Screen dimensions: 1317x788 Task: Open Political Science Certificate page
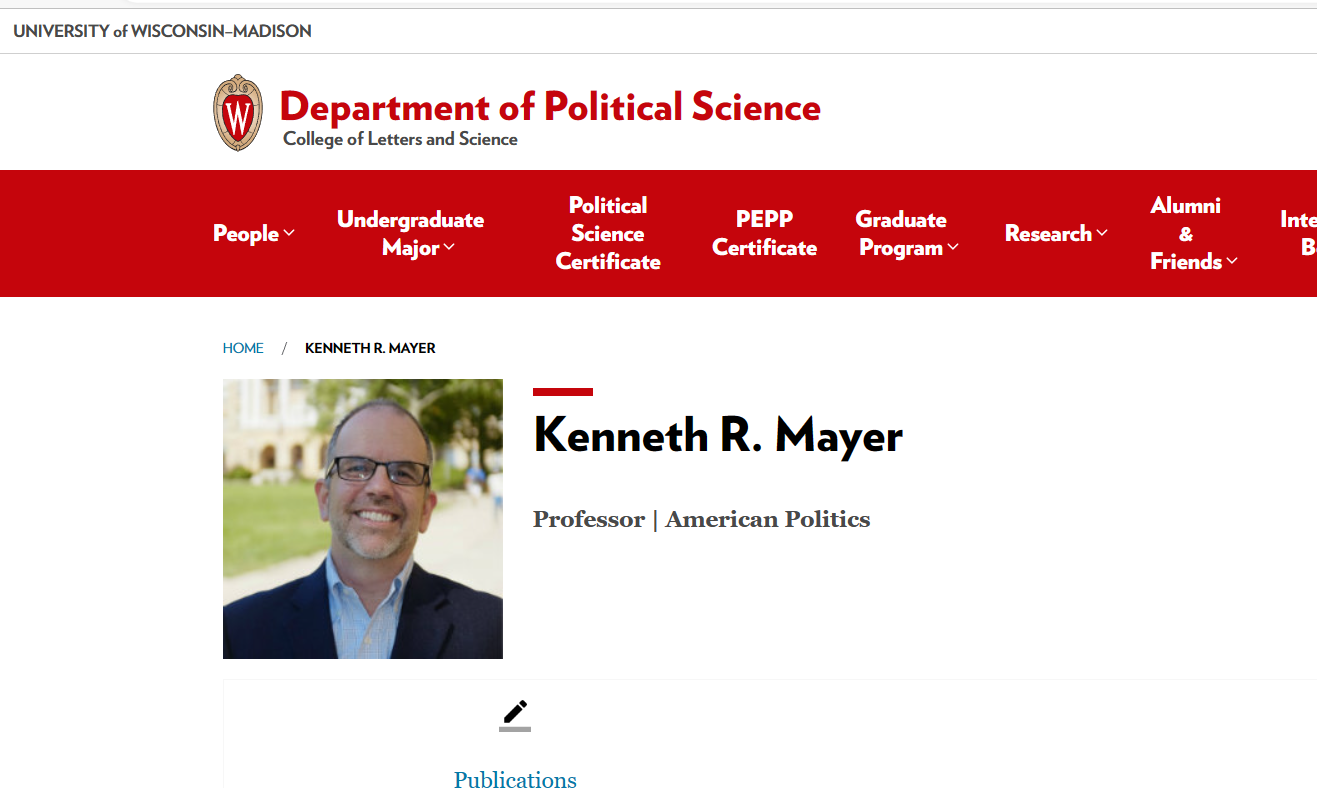click(608, 233)
